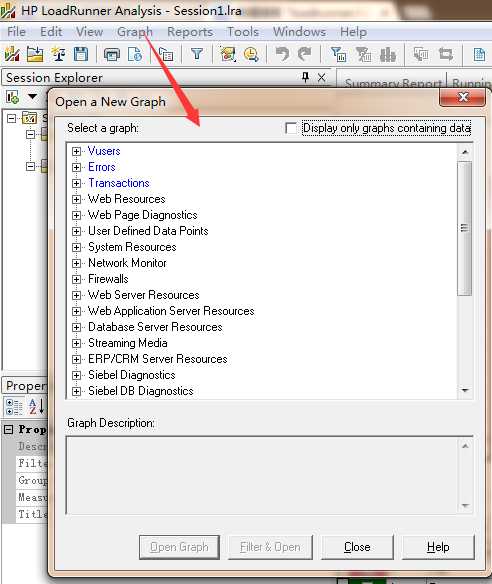Expand the Web Resources plus box
Image resolution: width=492 pixels, height=584 pixels.
coord(76,199)
